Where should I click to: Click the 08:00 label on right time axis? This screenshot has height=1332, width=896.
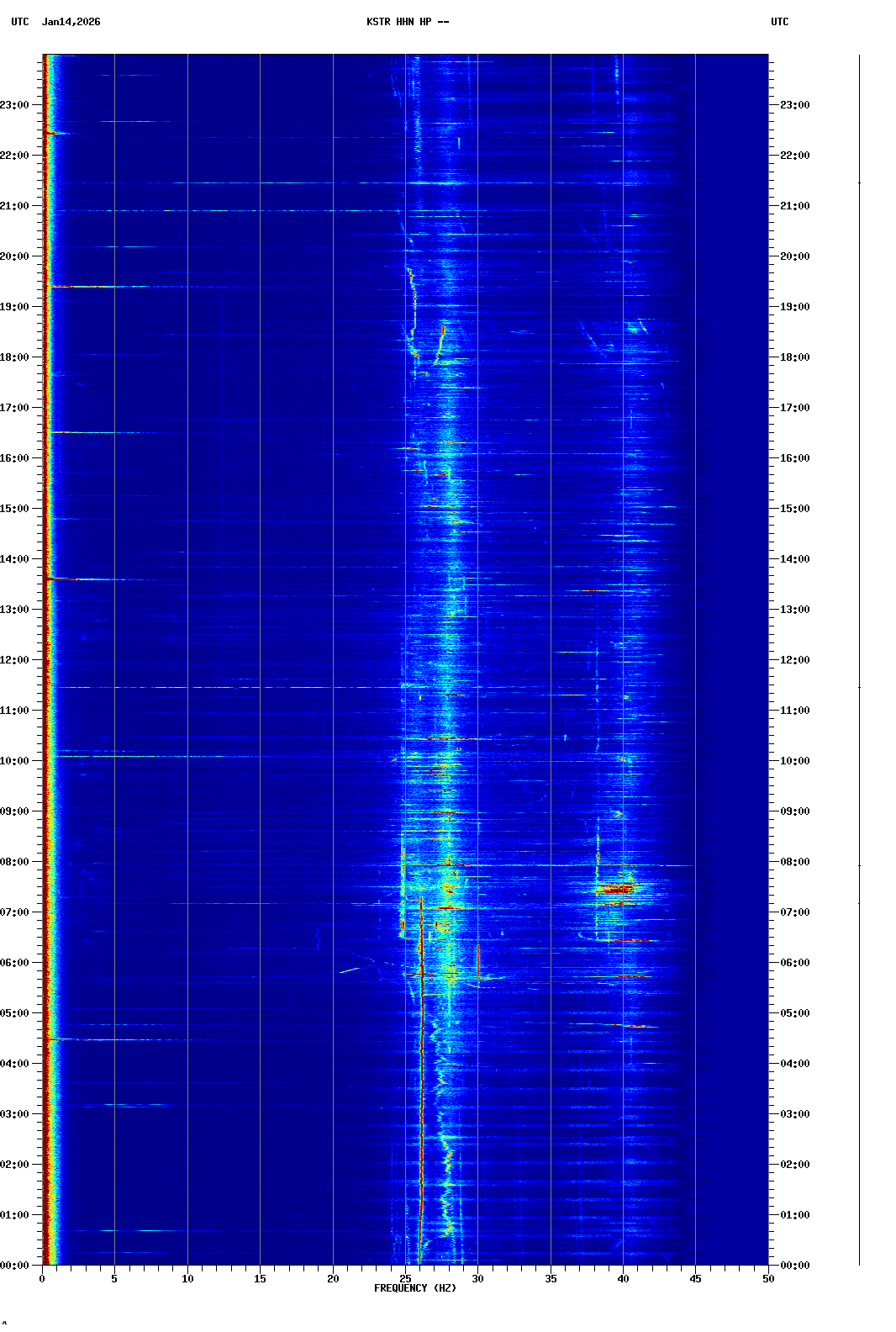click(794, 862)
